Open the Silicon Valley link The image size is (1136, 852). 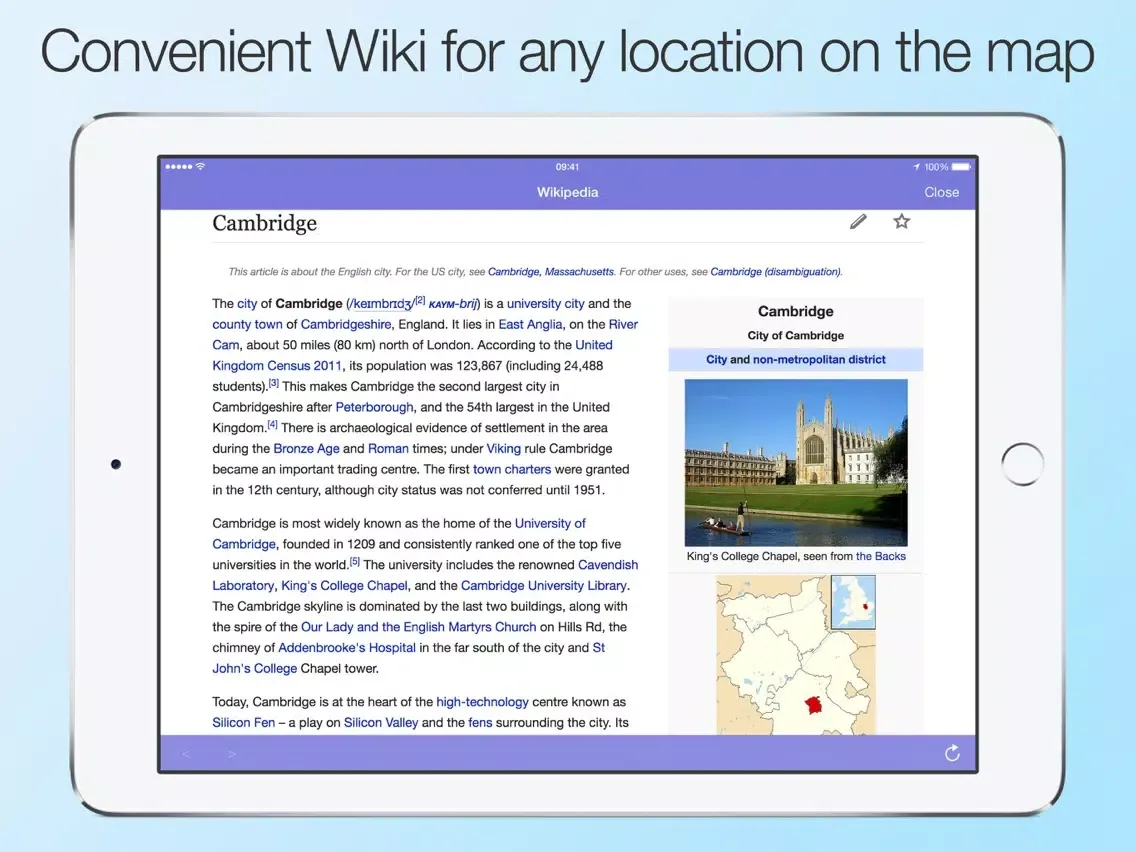[x=381, y=722]
